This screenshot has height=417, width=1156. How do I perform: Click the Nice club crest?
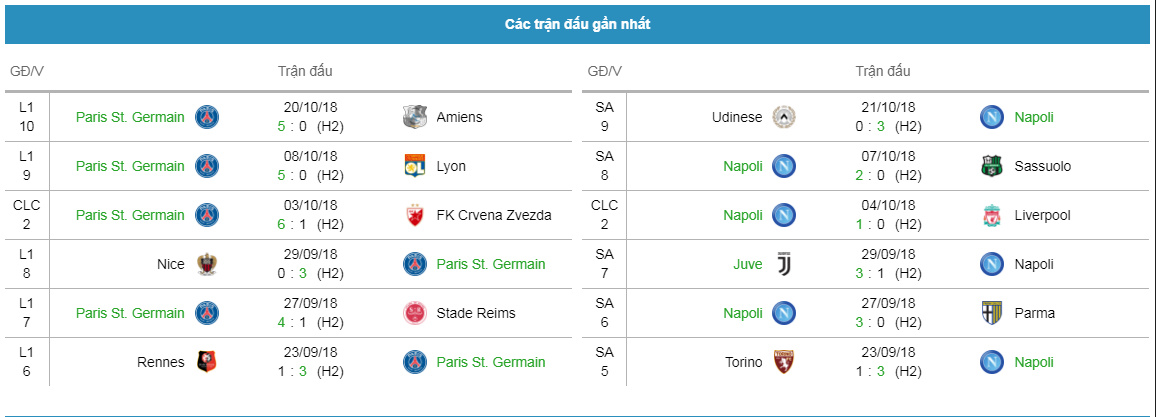[207, 264]
